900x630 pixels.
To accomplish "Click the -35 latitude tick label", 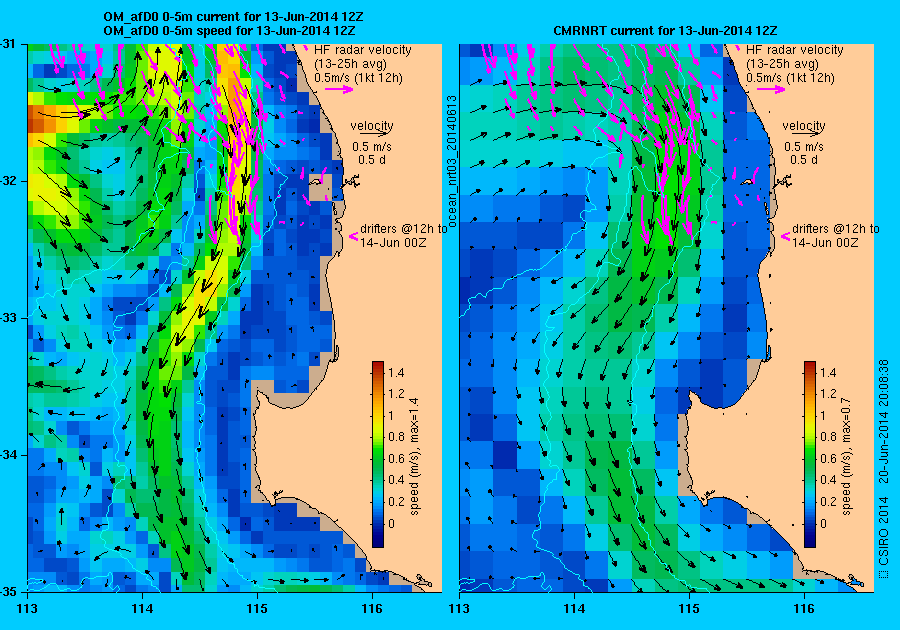I will (9, 592).
